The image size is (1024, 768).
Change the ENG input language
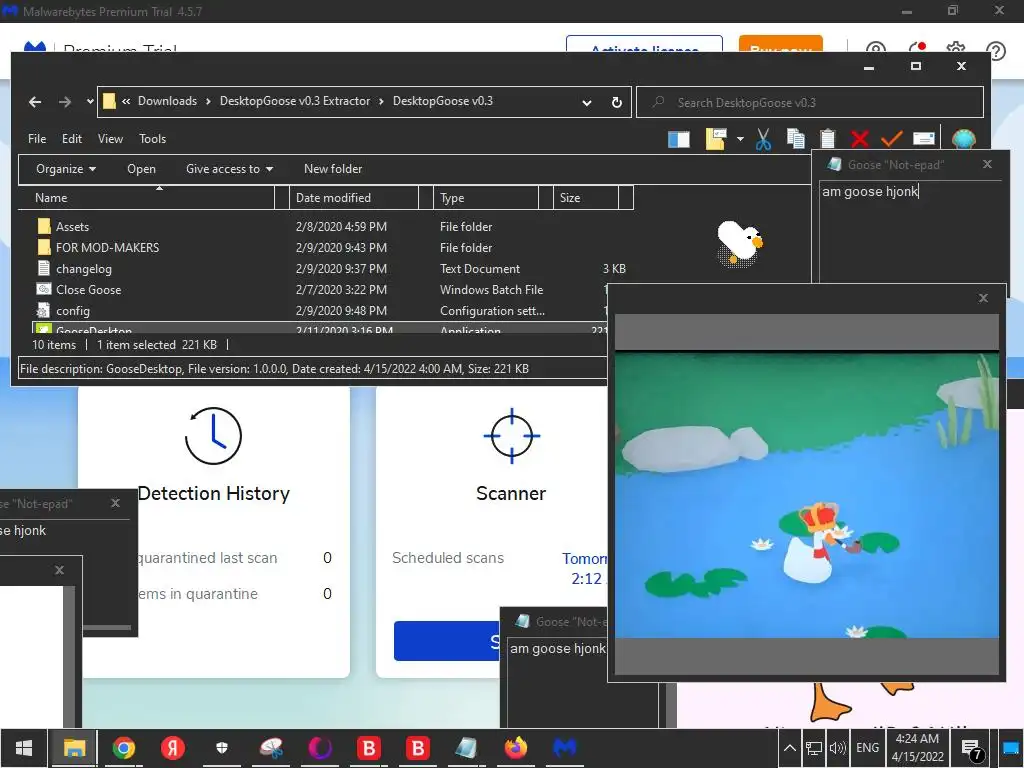pos(867,748)
